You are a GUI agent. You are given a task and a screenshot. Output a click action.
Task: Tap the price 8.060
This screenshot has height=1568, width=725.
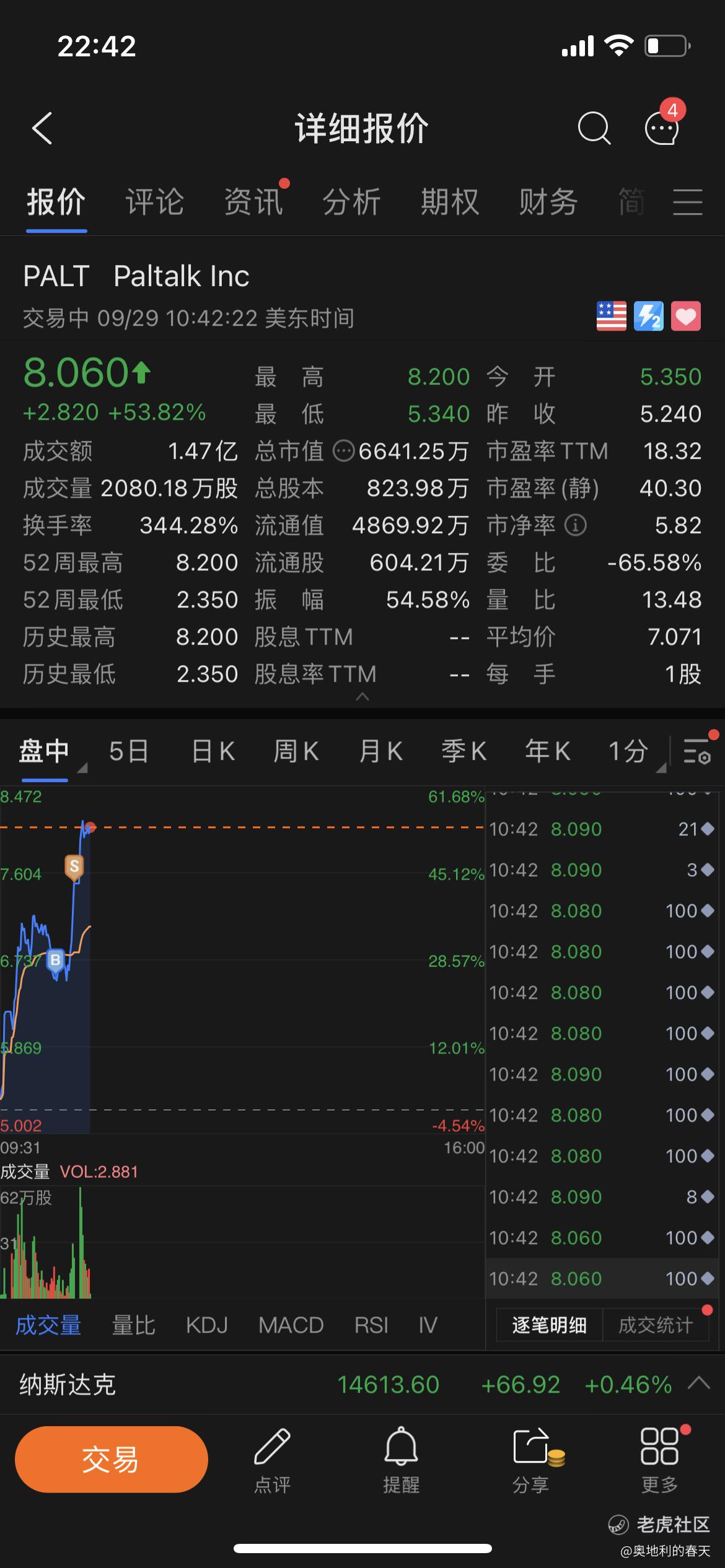click(x=76, y=373)
